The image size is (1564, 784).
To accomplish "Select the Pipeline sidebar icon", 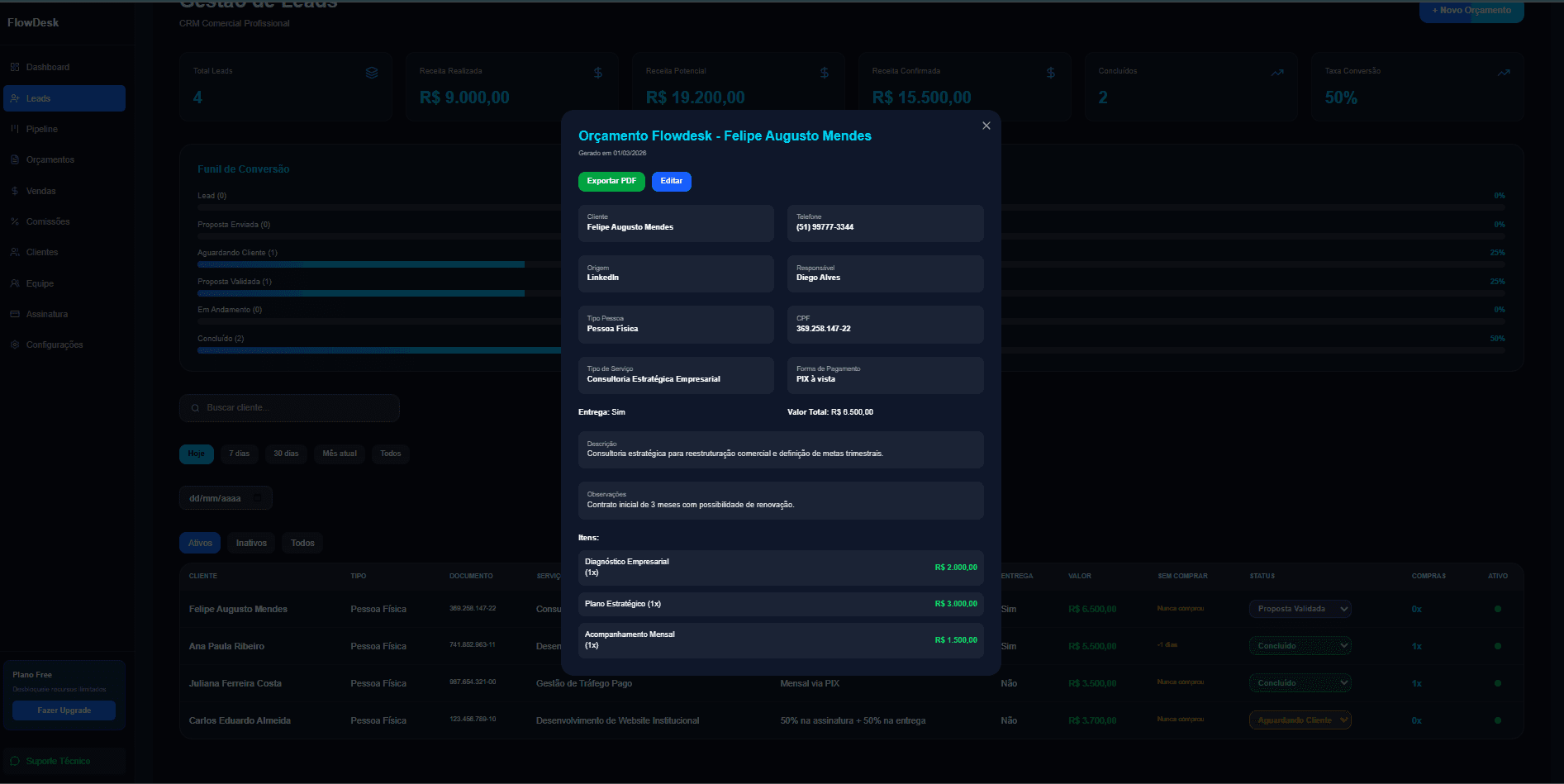I will 14,129.
